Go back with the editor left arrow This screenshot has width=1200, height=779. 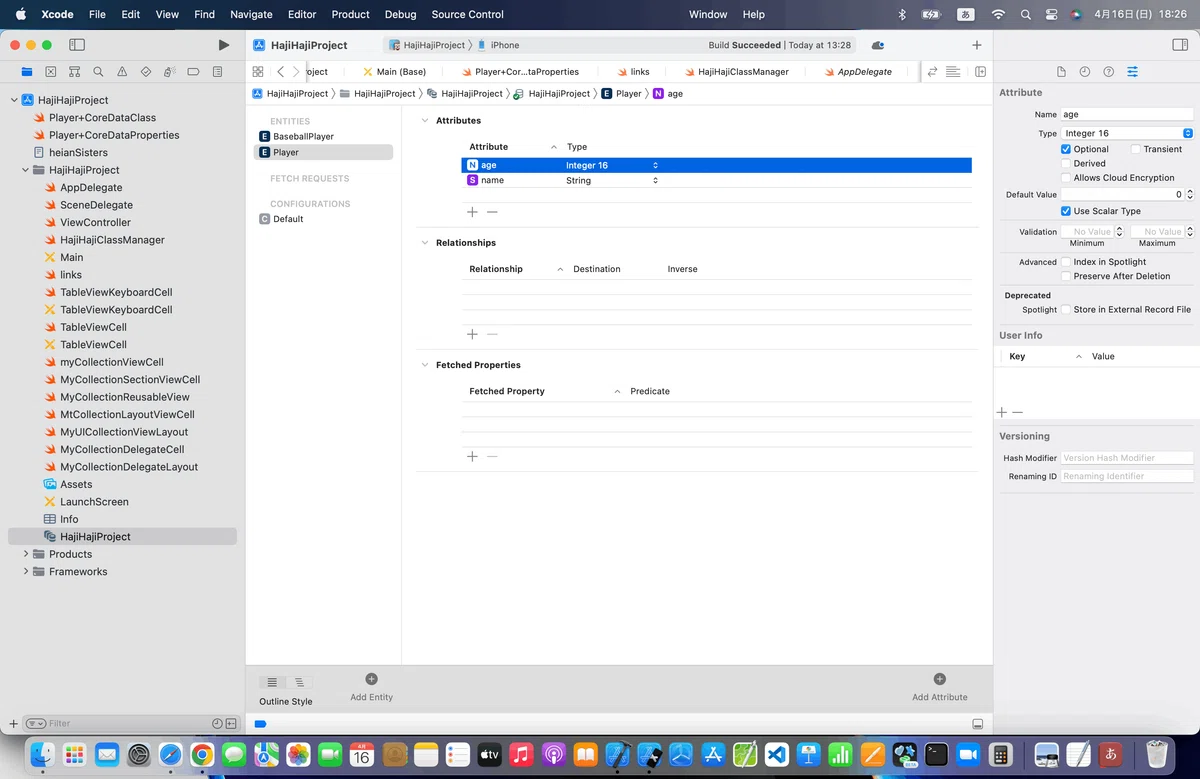click(281, 72)
